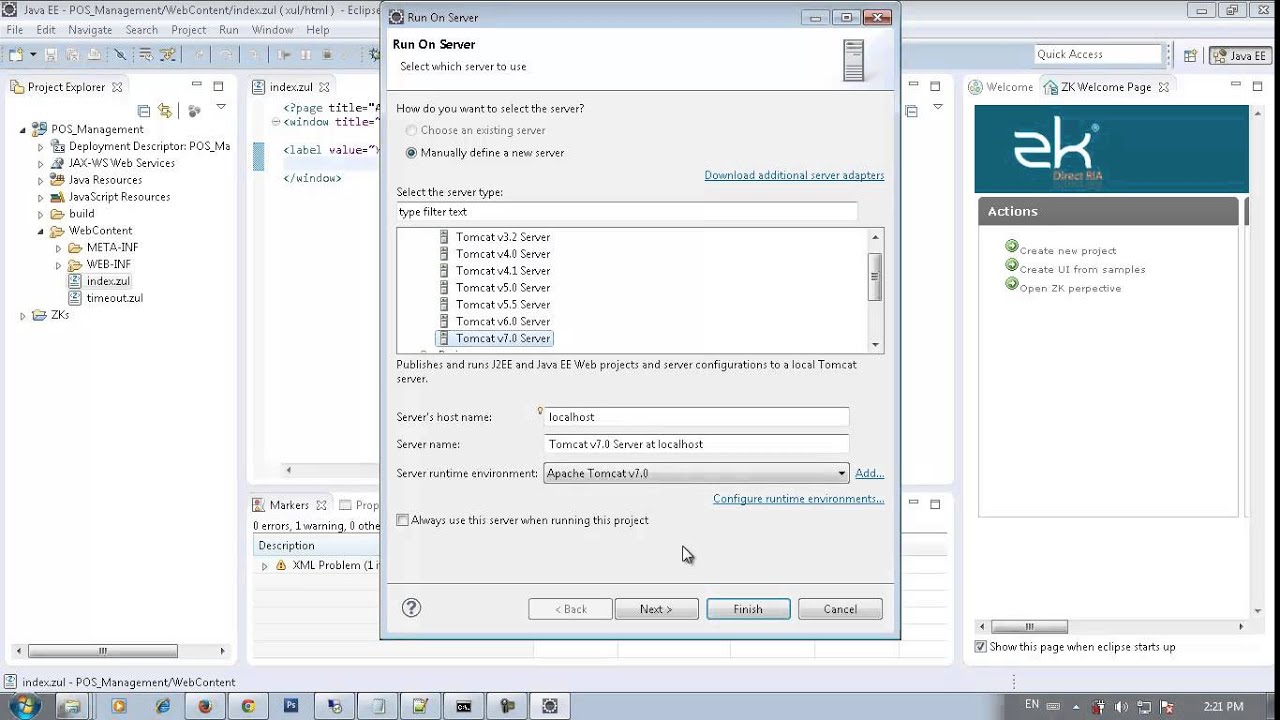Expand the JAX-WS Web Services node

(41, 163)
